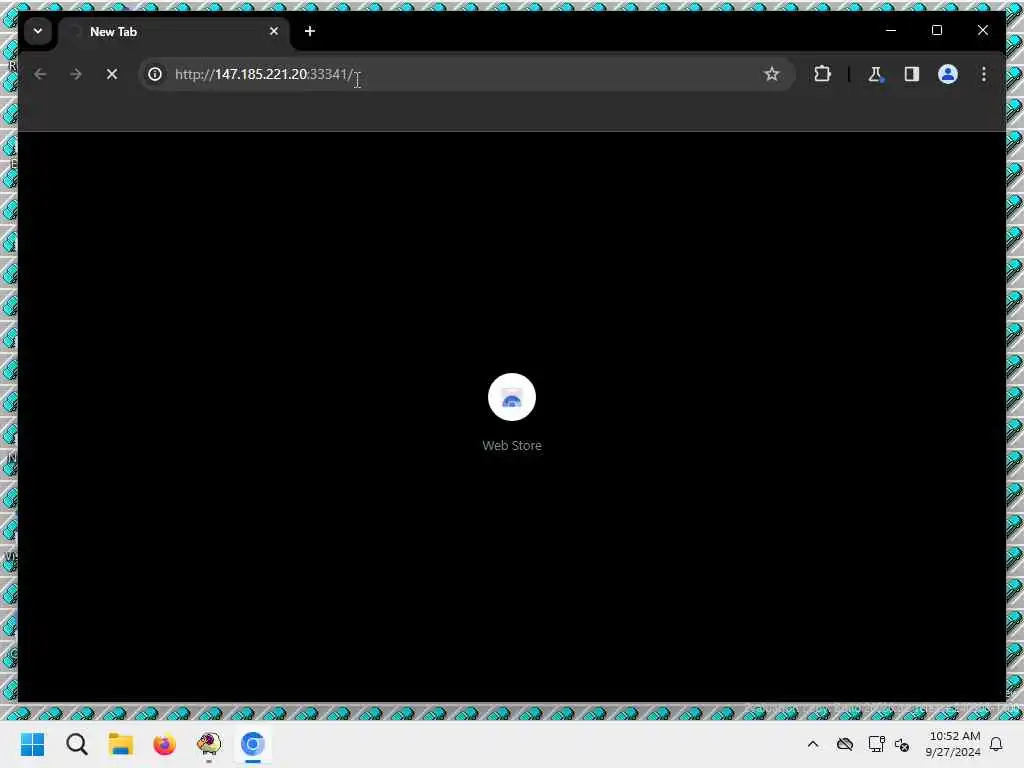This screenshot has height=768, width=1024.
Task: Open the profile avatar menu
Action: click(948, 74)
